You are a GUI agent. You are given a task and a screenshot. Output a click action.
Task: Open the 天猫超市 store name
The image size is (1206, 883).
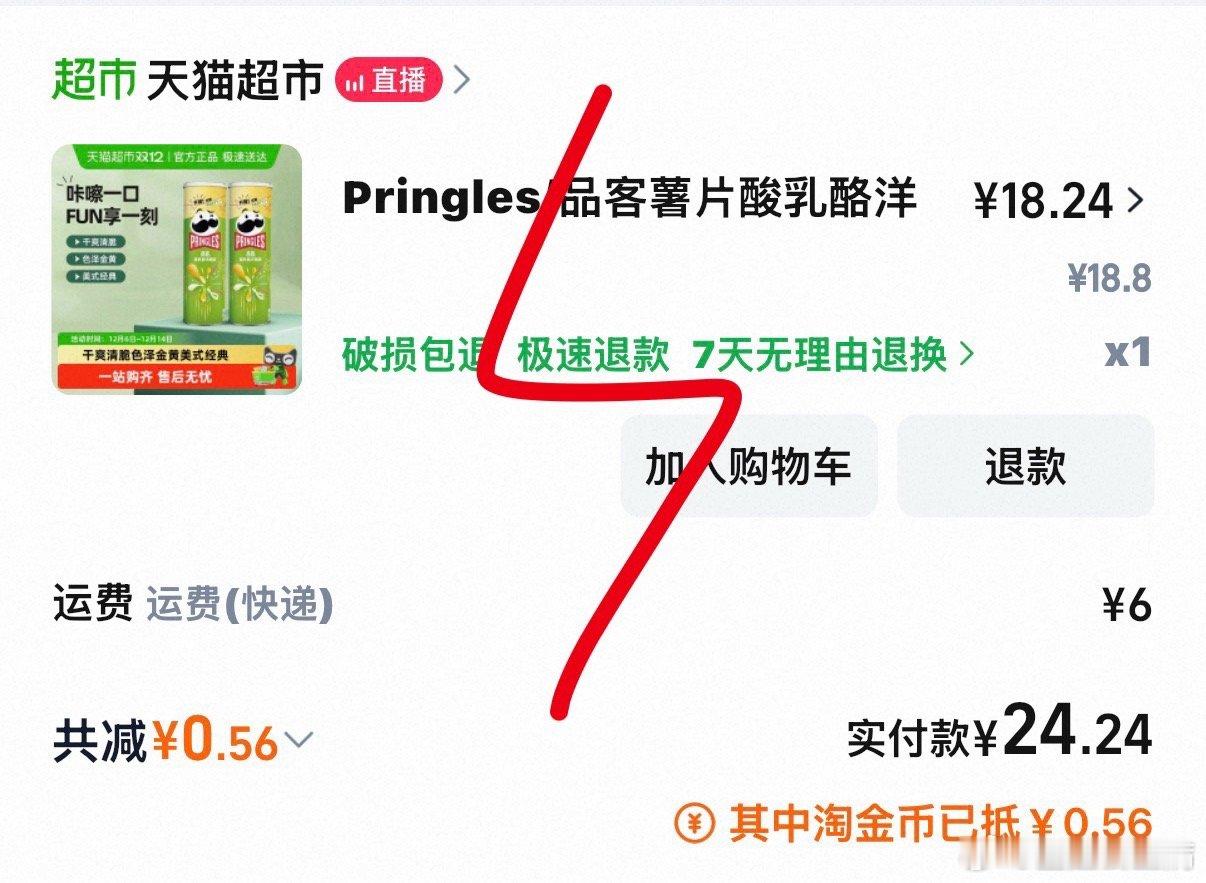click(x=235, y=80)
